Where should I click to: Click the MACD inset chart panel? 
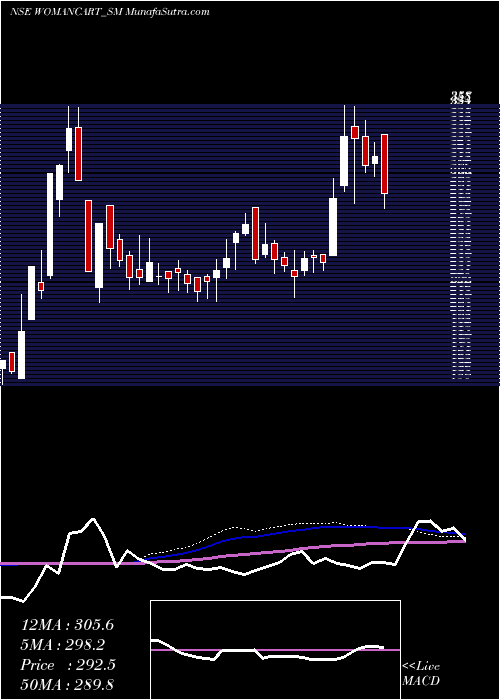click(x=275, y=650)
